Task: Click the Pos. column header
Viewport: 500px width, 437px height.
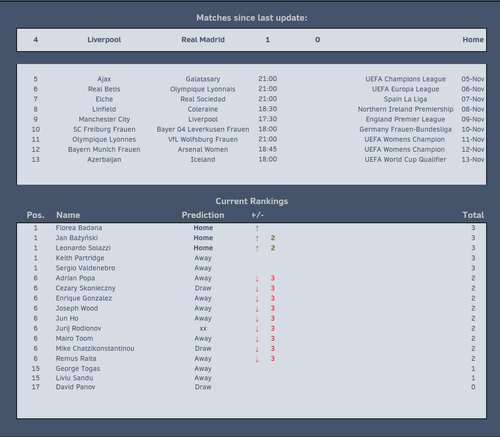Action: tap(36, 215)
